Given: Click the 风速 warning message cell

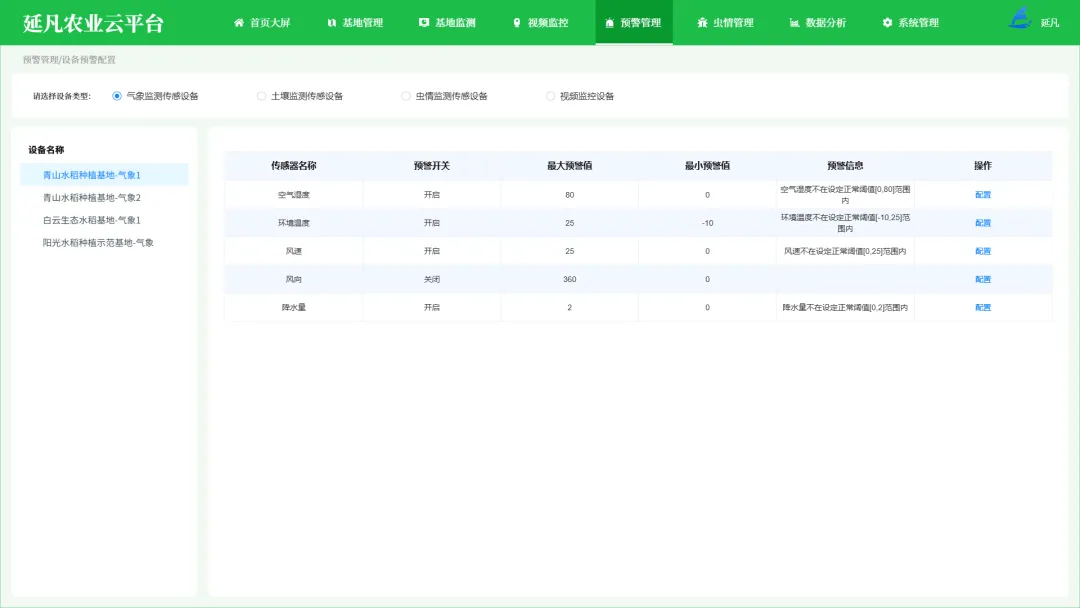Looking at the screenshot, I should click(x=845, y=251).
